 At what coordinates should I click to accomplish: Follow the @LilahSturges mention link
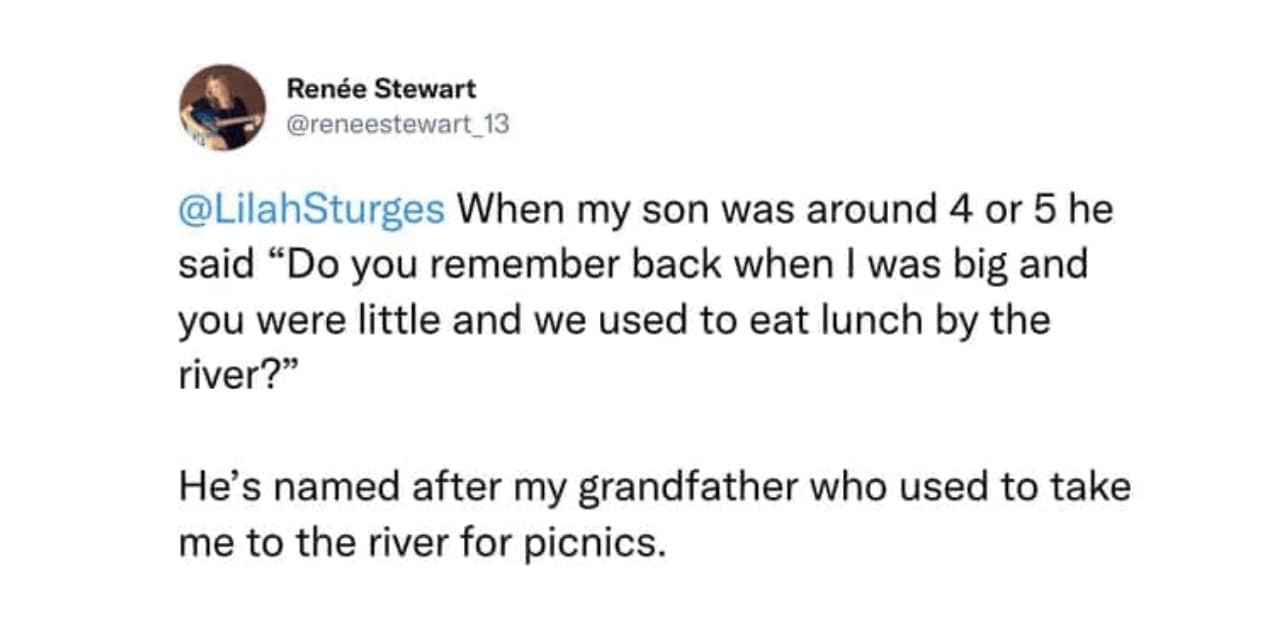pyautogui.click(x=314, y=212)
